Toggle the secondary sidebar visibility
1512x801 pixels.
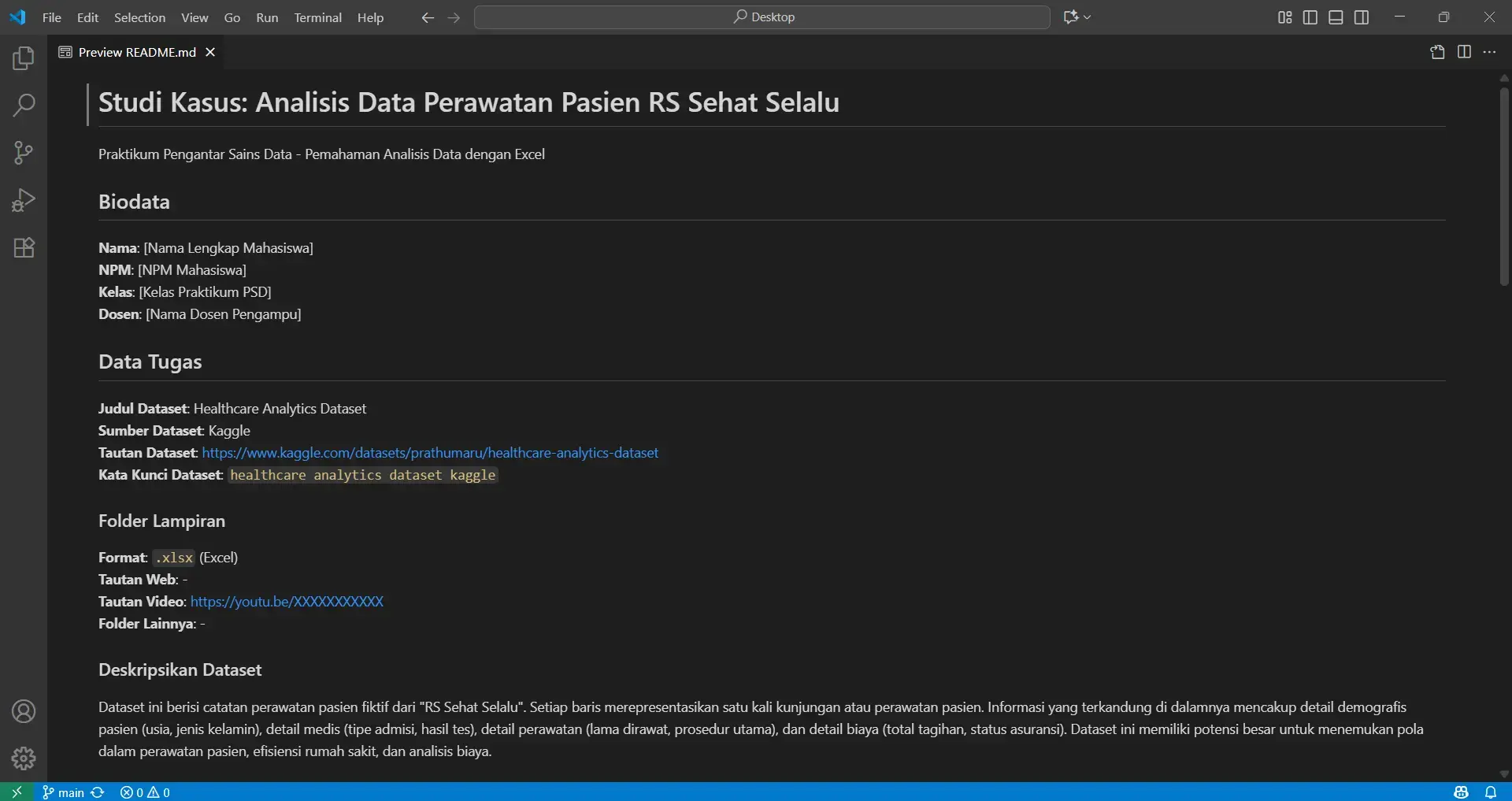coord(1362,17)
